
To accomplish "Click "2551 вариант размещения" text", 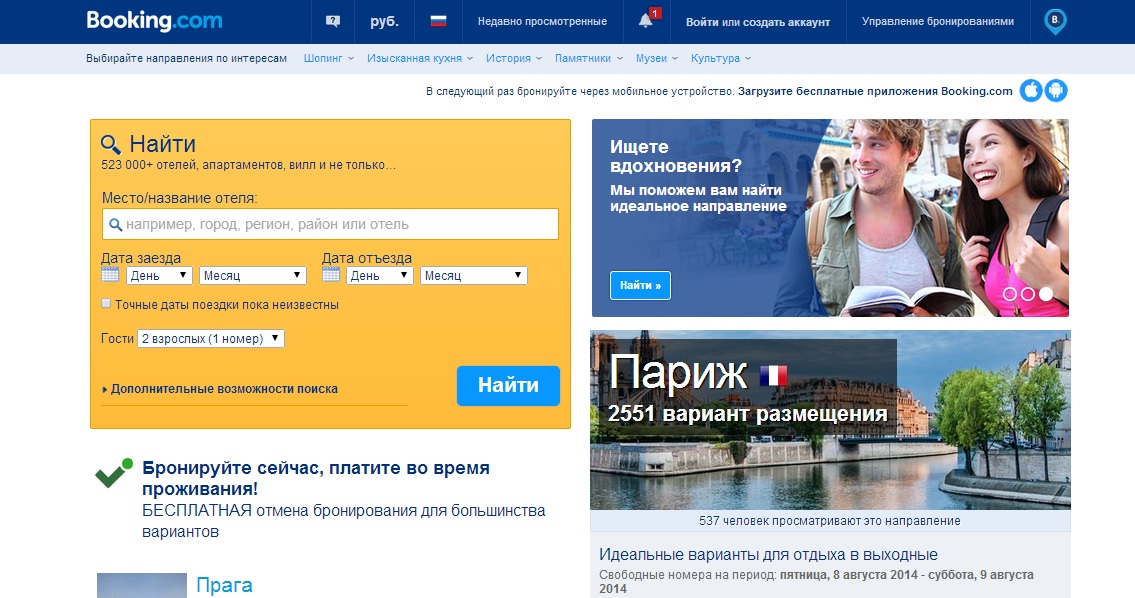I will 748,413.
